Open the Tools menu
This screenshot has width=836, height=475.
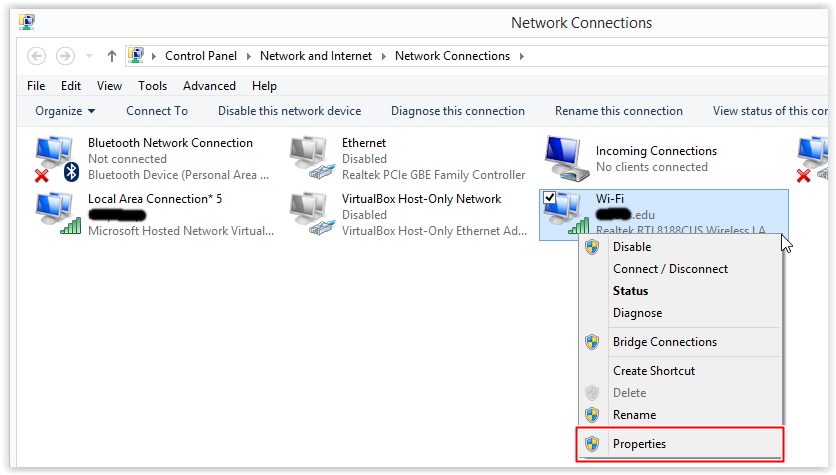click(152, 86)
